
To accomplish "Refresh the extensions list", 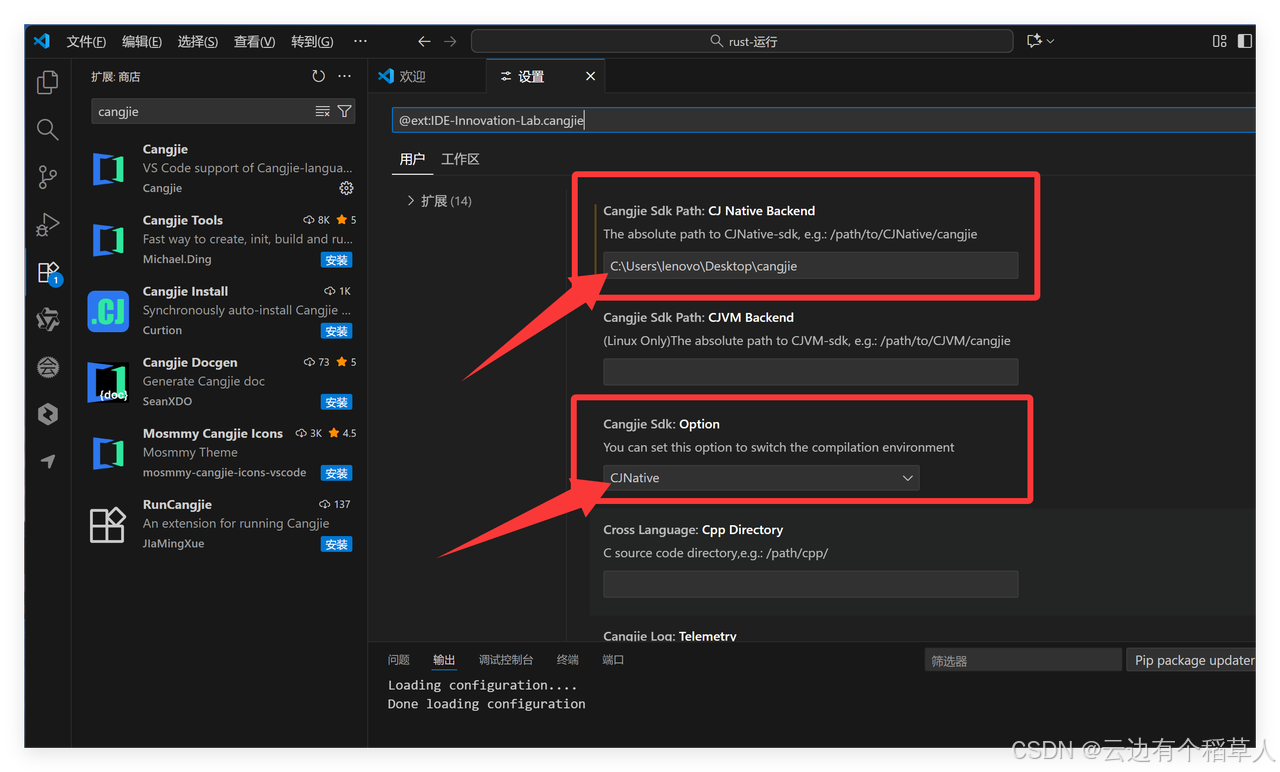I will (x=318, y=76).
